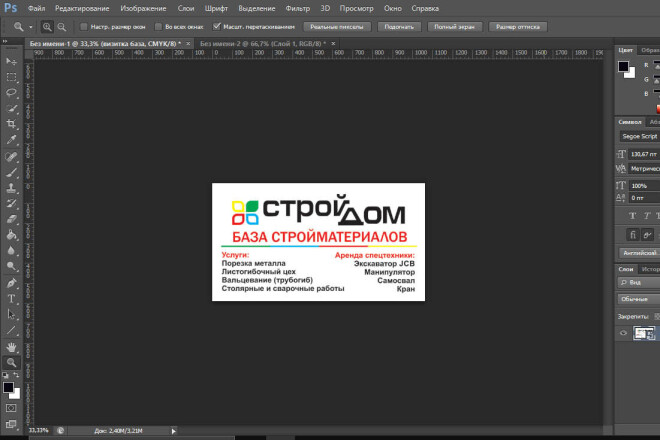
Task: Open the Выделение menu
Action: 257,8
